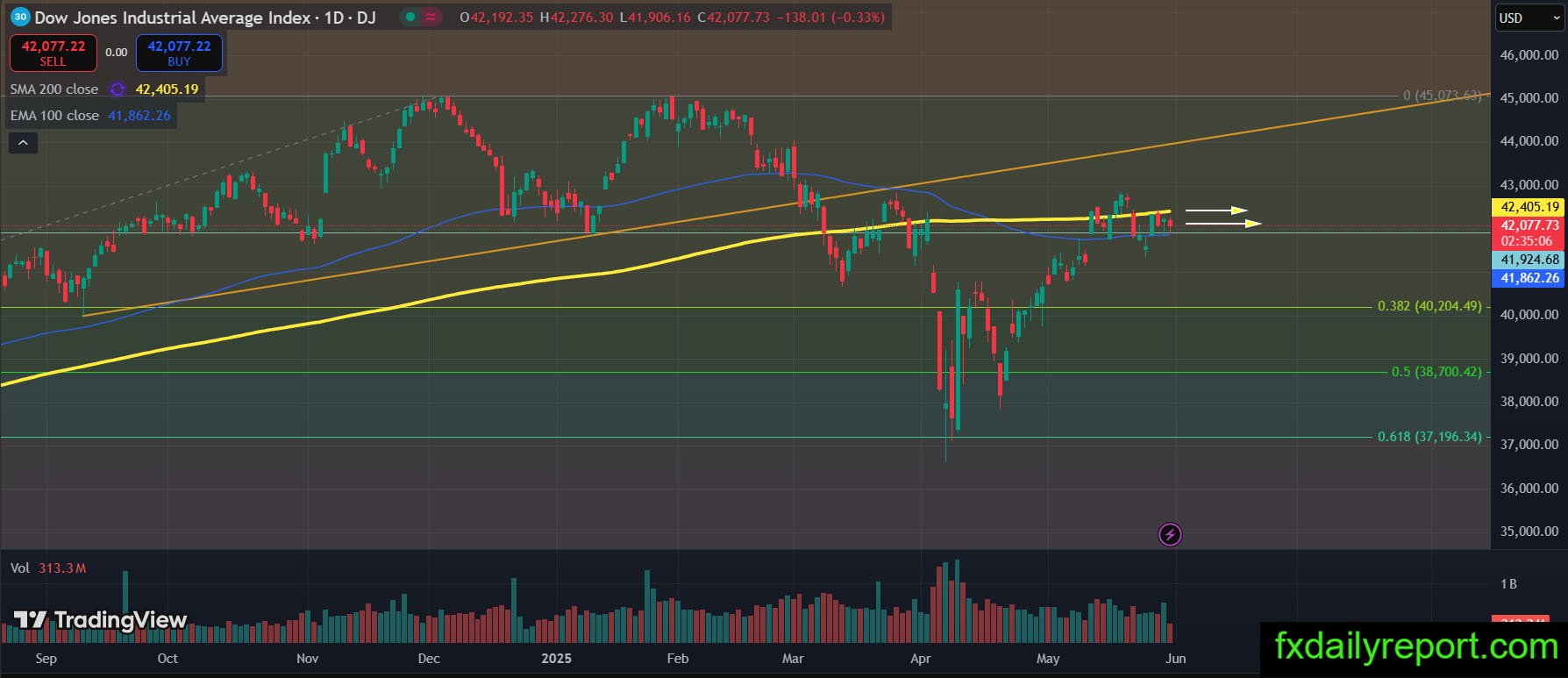Click the spread value 0.00
Viewport: 1568px width, 678px height.
click(x=117, y=53)
